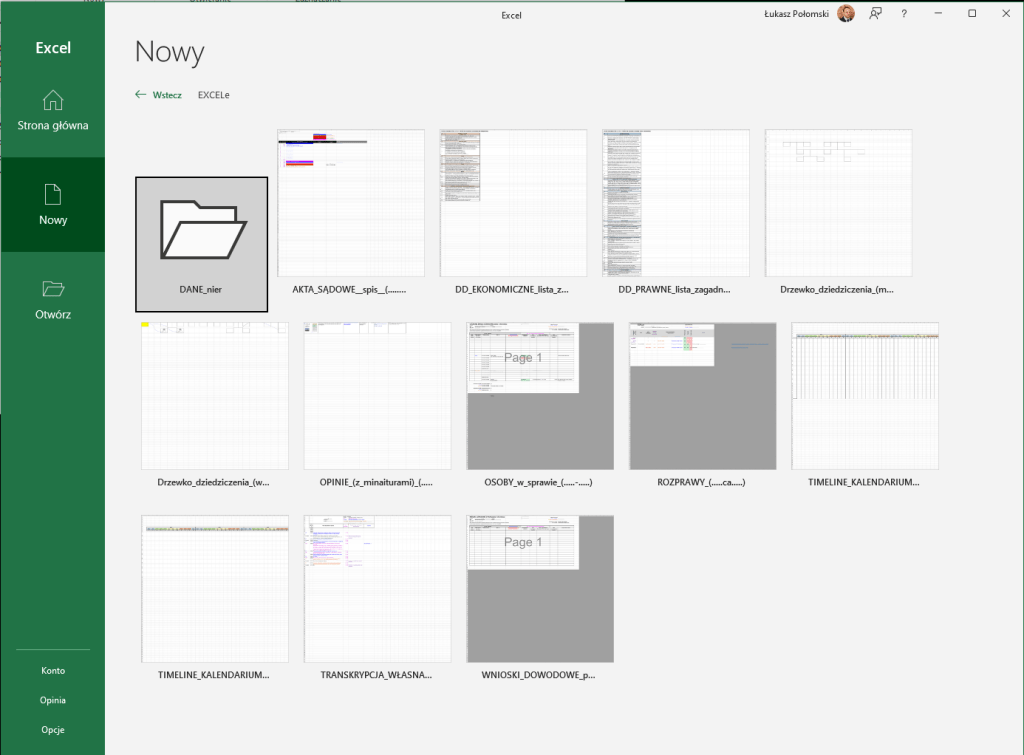Click the Otwórz folder icon
This screenshot has height=755, width=1024.
pyautogui.click(x=53, y=289)
